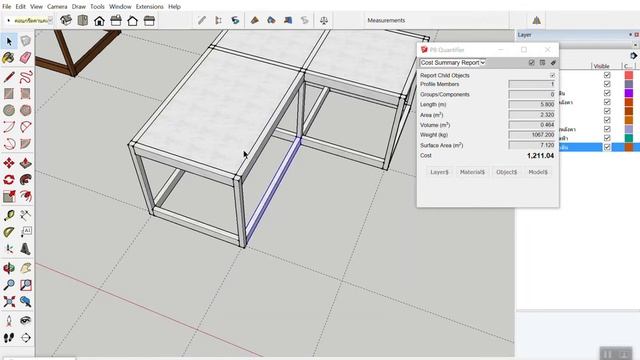The height and width of the screenshot is (360, 640).
Task: Click the red layer color swatch
Action: click(629, 75)
